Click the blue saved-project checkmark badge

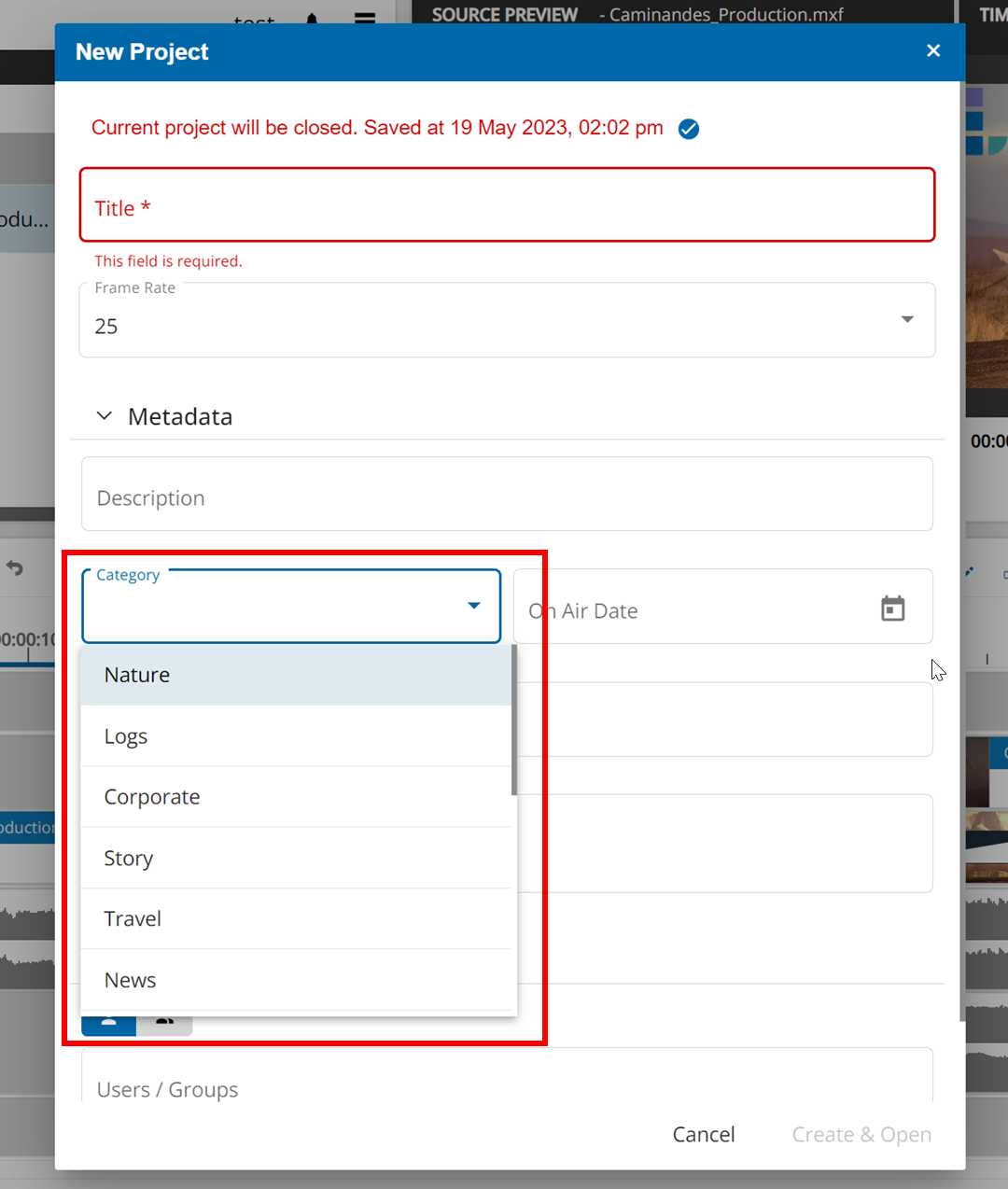point(689,129)
